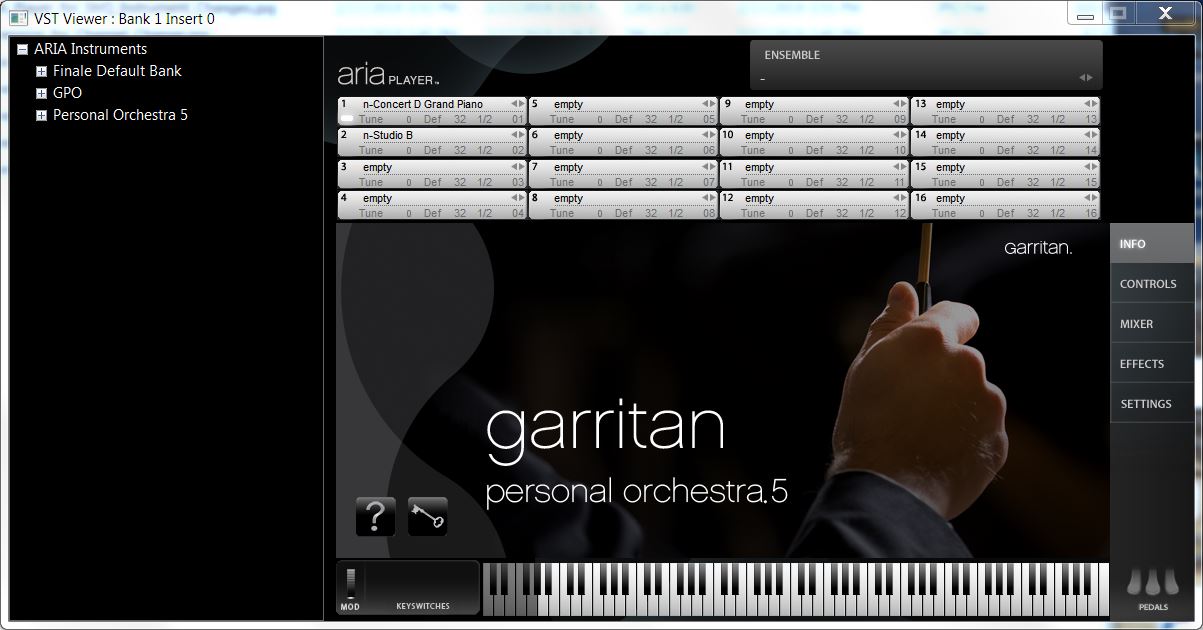The image size is (1203, 630).
Task: Click the key activation icon
Action: pos(427,517)
